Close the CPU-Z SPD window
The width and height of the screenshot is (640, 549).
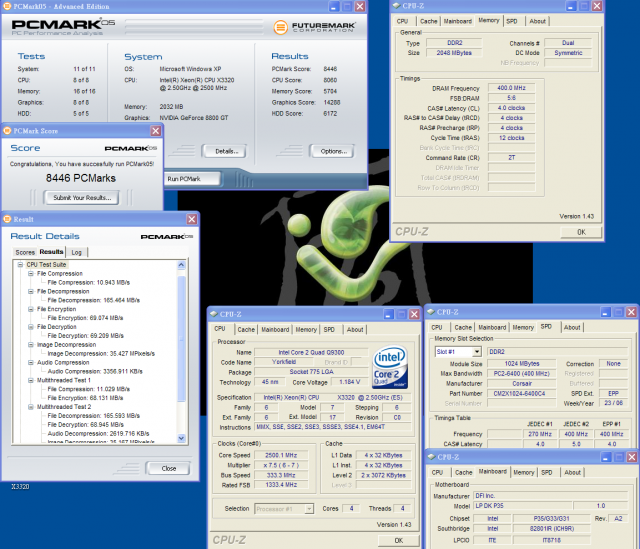(631, 312)
